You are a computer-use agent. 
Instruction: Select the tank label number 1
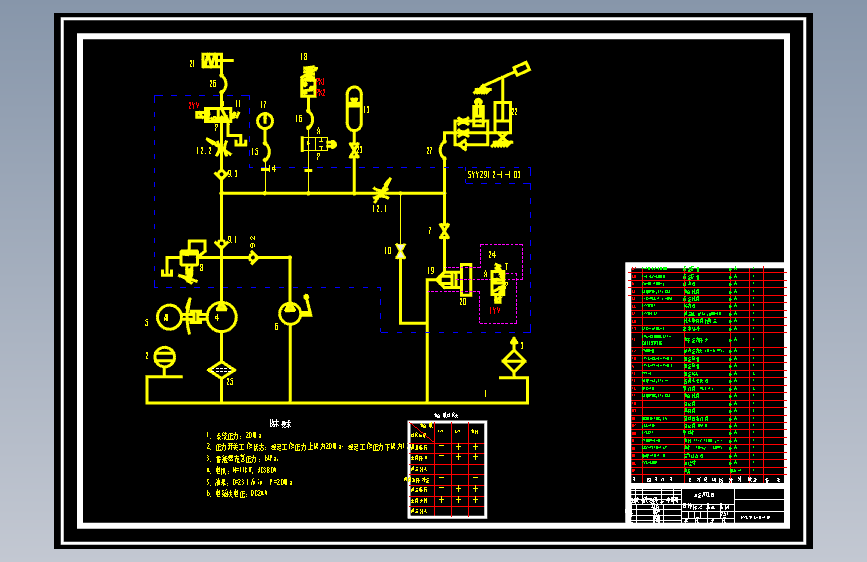point(485,394)
